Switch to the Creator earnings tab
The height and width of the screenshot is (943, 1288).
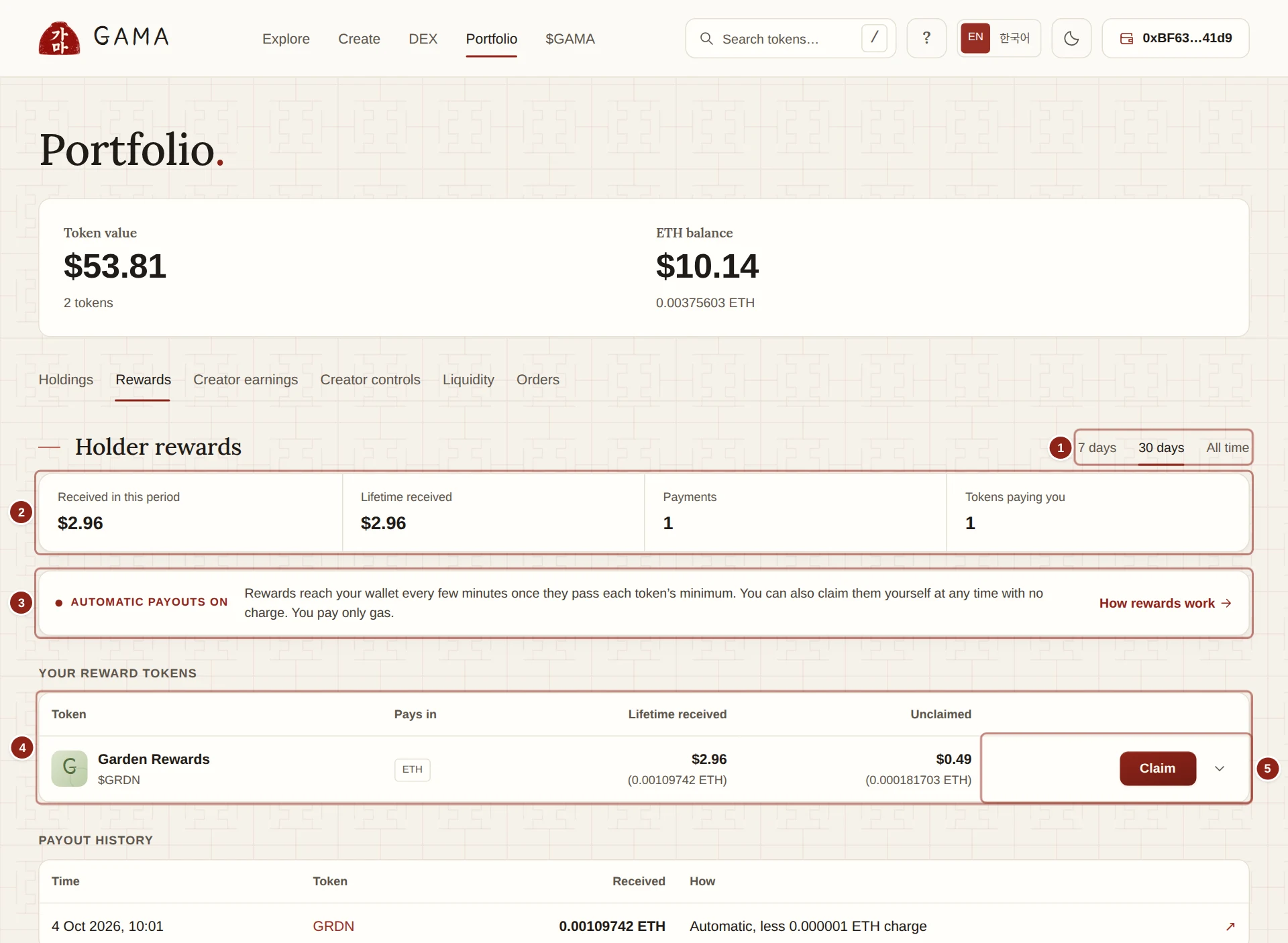point(246,380)
